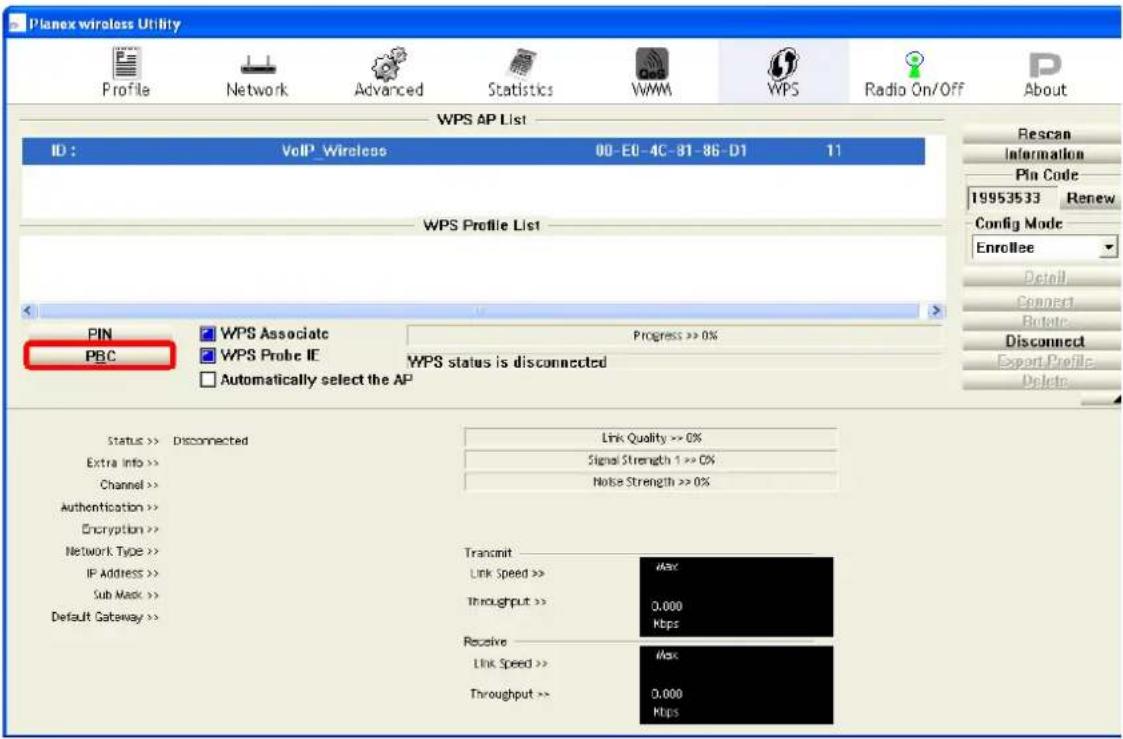1123x739 pixels.
Task: Select the VoIP_Wireless AP row
Action: pyautogui.click(x=473, y=151)
